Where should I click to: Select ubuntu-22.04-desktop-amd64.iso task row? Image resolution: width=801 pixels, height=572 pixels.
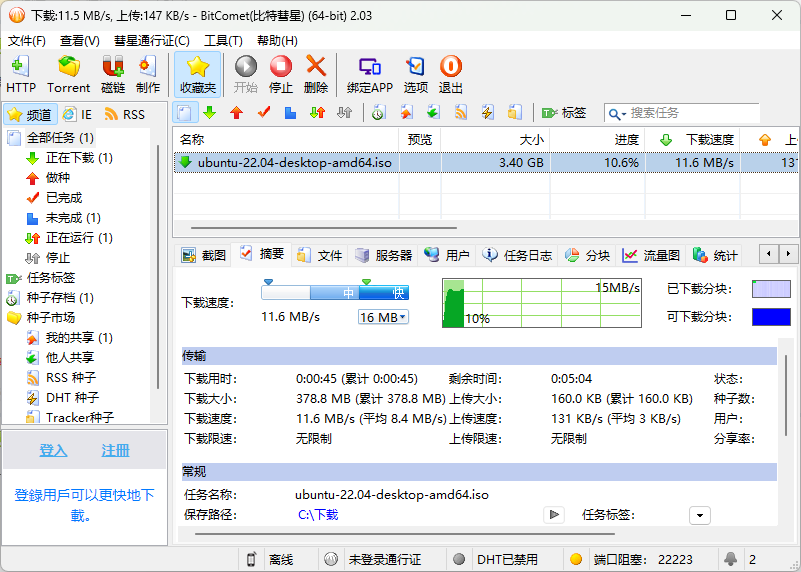485,163
